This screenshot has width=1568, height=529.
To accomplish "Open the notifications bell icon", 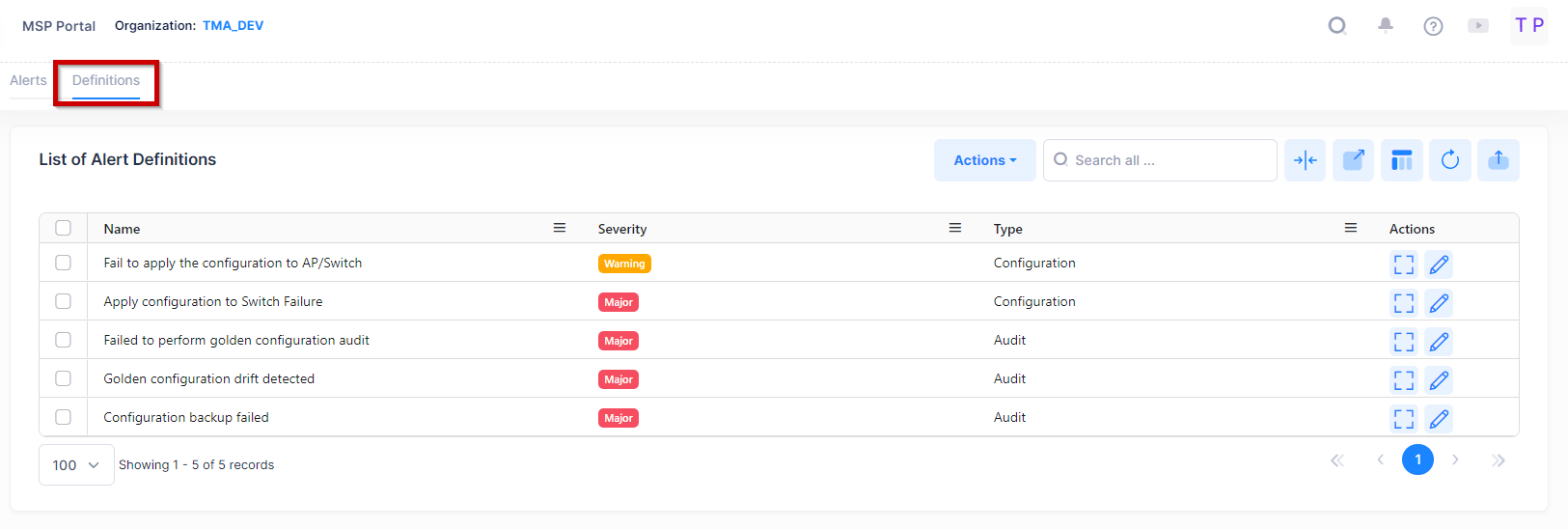I will (1385, 25).
